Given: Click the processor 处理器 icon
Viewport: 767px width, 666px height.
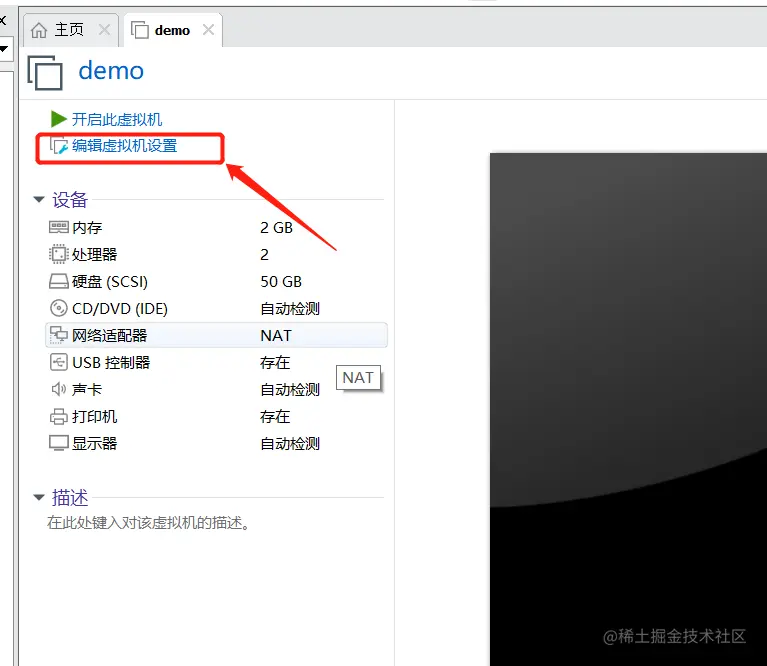Looking at the screenshot, I should [x=59, y=254].
